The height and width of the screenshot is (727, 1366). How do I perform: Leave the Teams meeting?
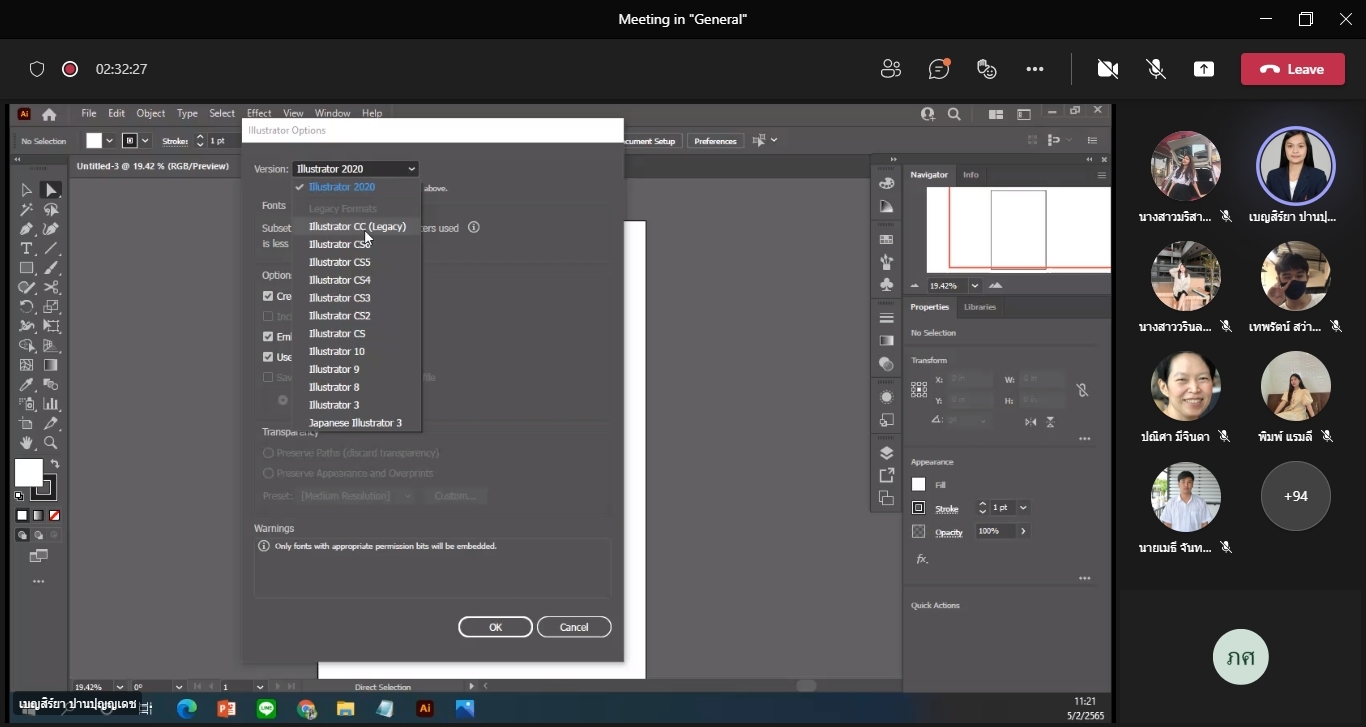point(1292,69)
